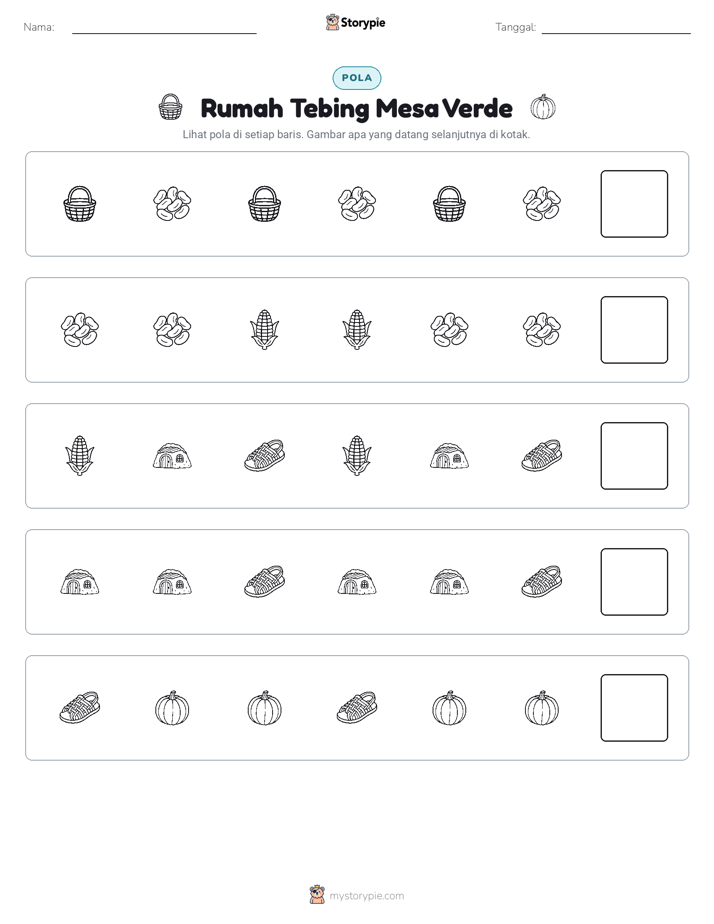Select the first sandal in row four
The image size is (714, 924).
coord(265,582)
